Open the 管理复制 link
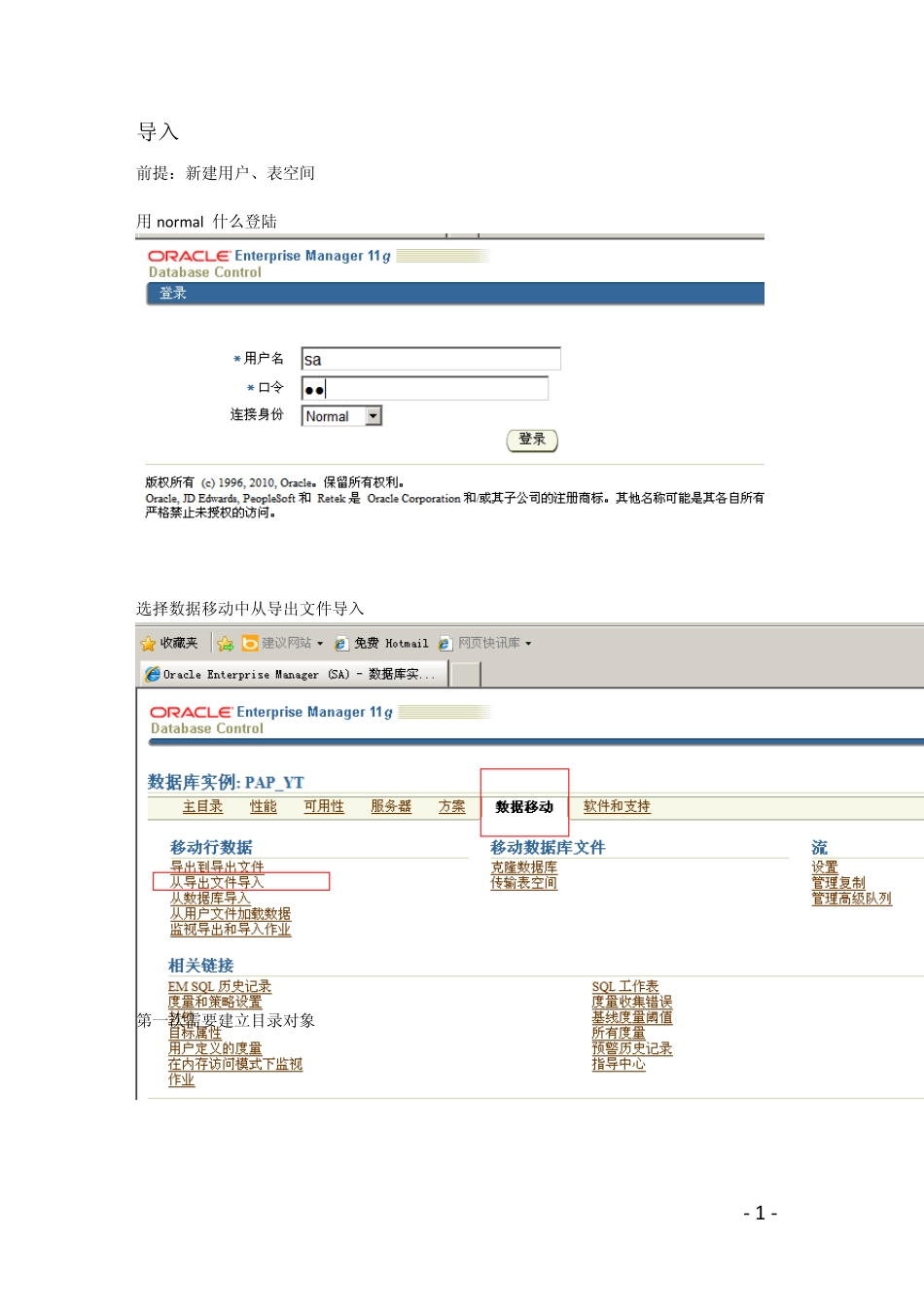924x1307 pixels. coord(838,883)
